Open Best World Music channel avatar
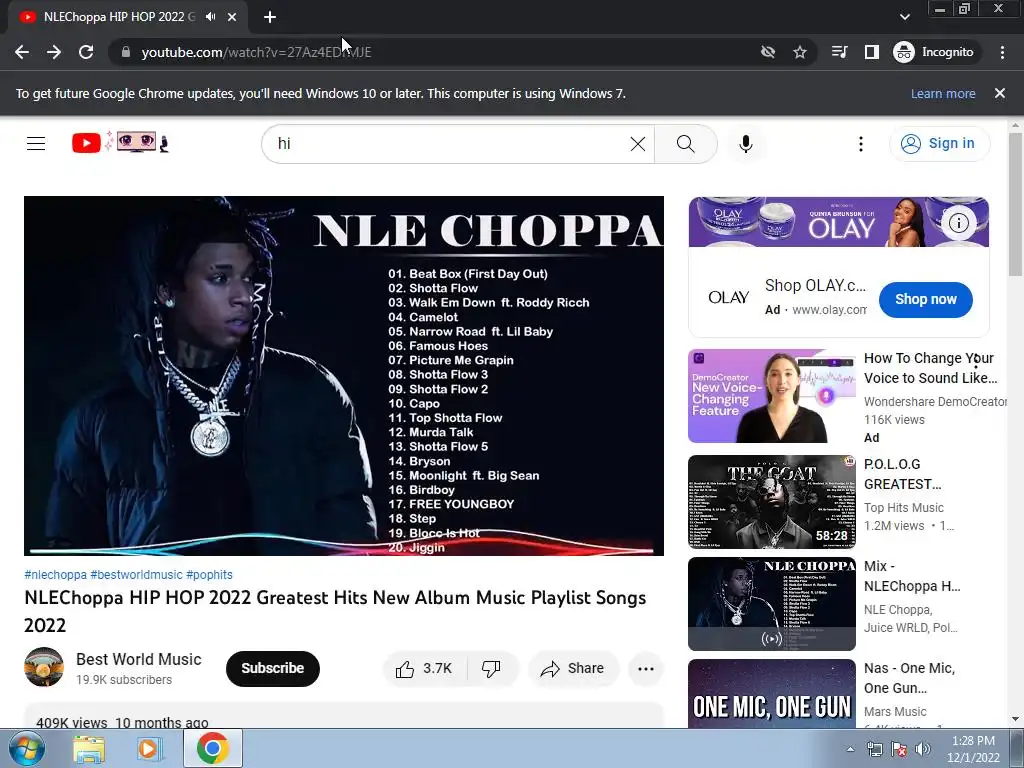 [44, 667]
